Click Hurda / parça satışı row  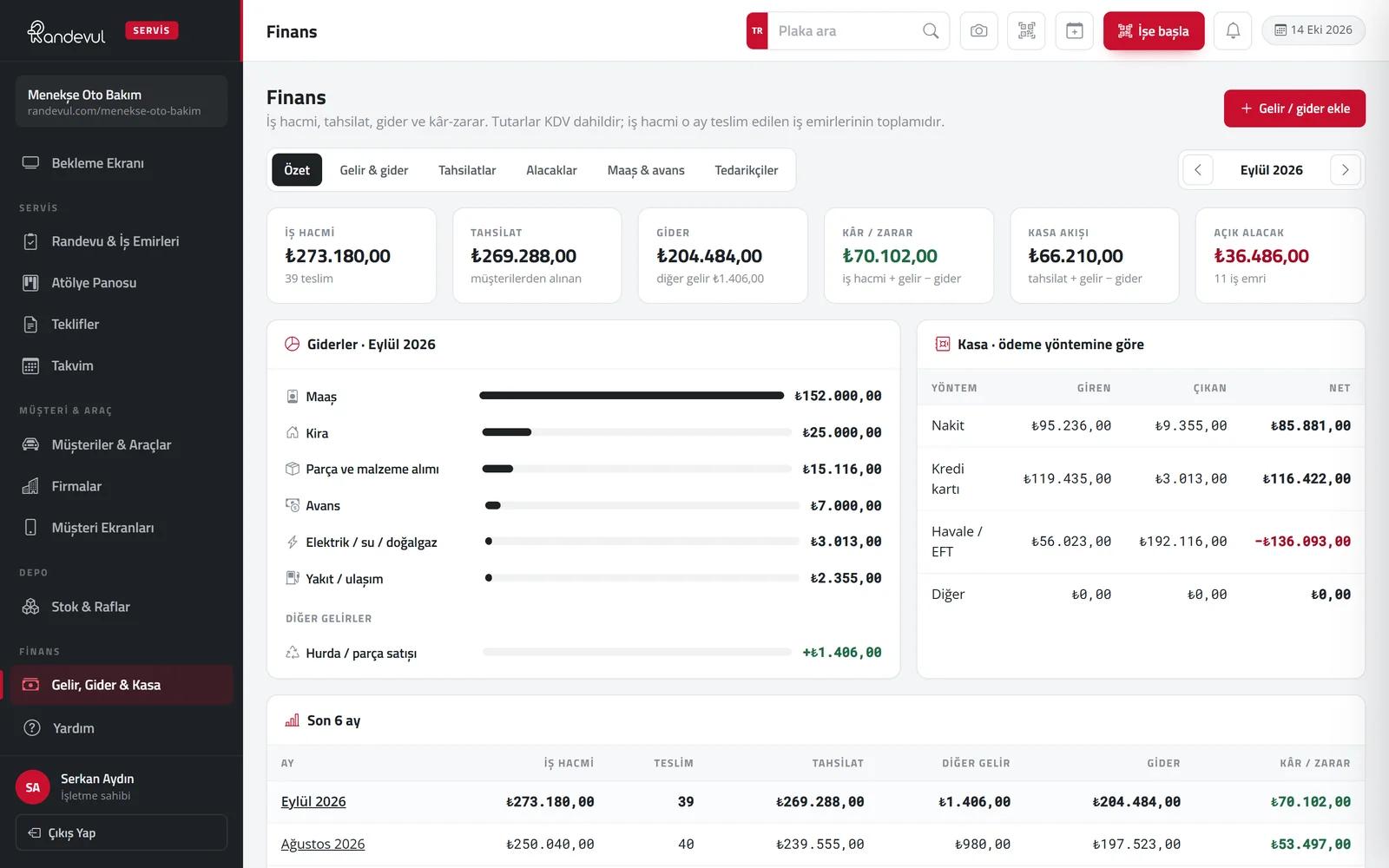[583, 653]
